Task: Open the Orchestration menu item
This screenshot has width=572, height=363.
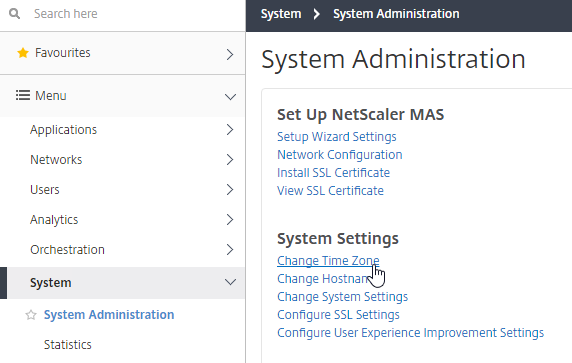Action: tap(67, 250)
